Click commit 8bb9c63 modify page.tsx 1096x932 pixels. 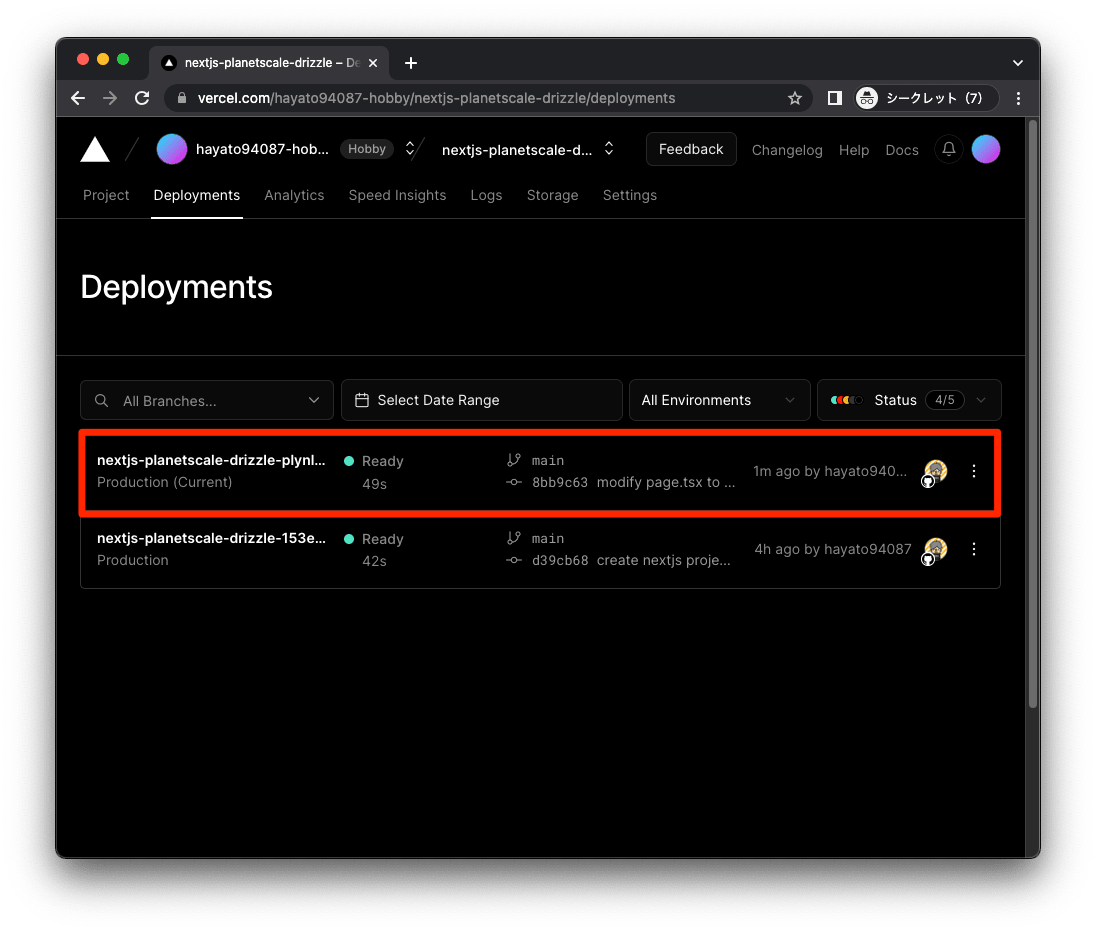pyautogui.click(x=633, y=482)
